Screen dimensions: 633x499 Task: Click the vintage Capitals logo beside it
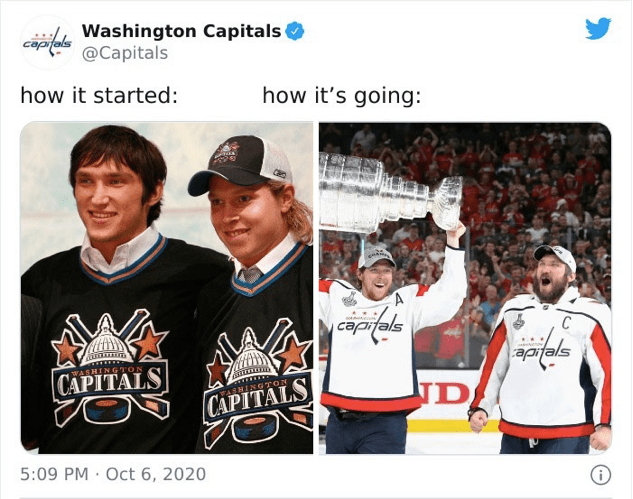point(258,384)
